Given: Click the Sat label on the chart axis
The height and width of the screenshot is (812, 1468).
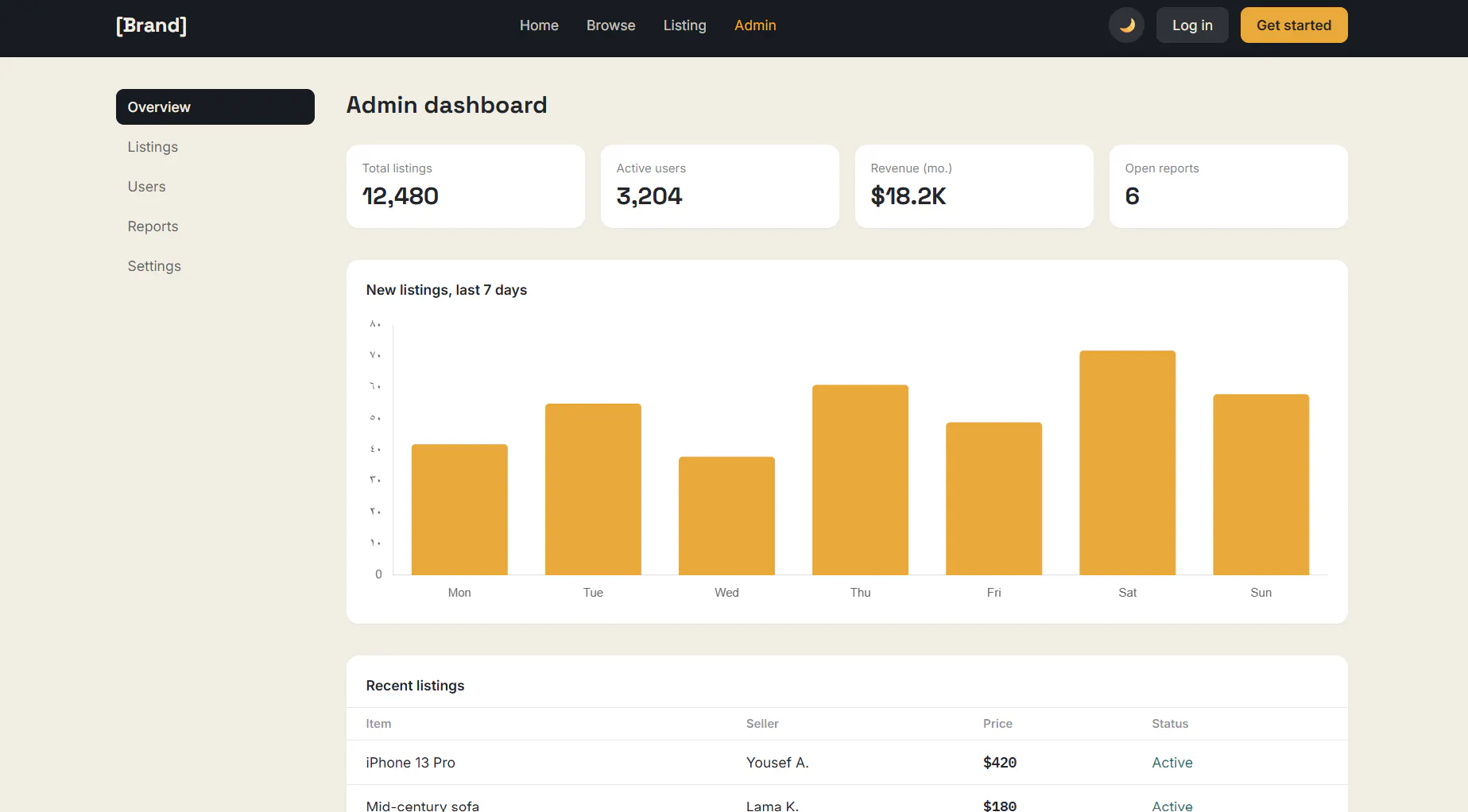Looking at the screenshot, I should coord(1127,593).
